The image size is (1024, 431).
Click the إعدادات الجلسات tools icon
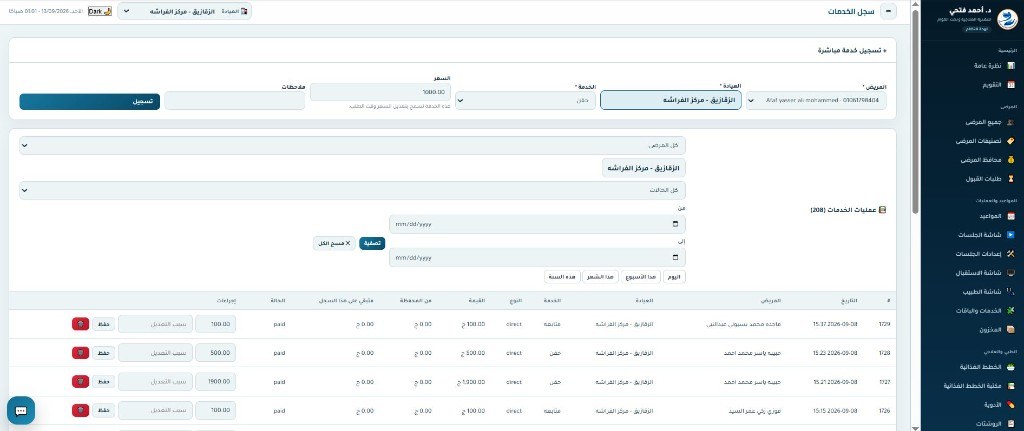[1011, 253]
